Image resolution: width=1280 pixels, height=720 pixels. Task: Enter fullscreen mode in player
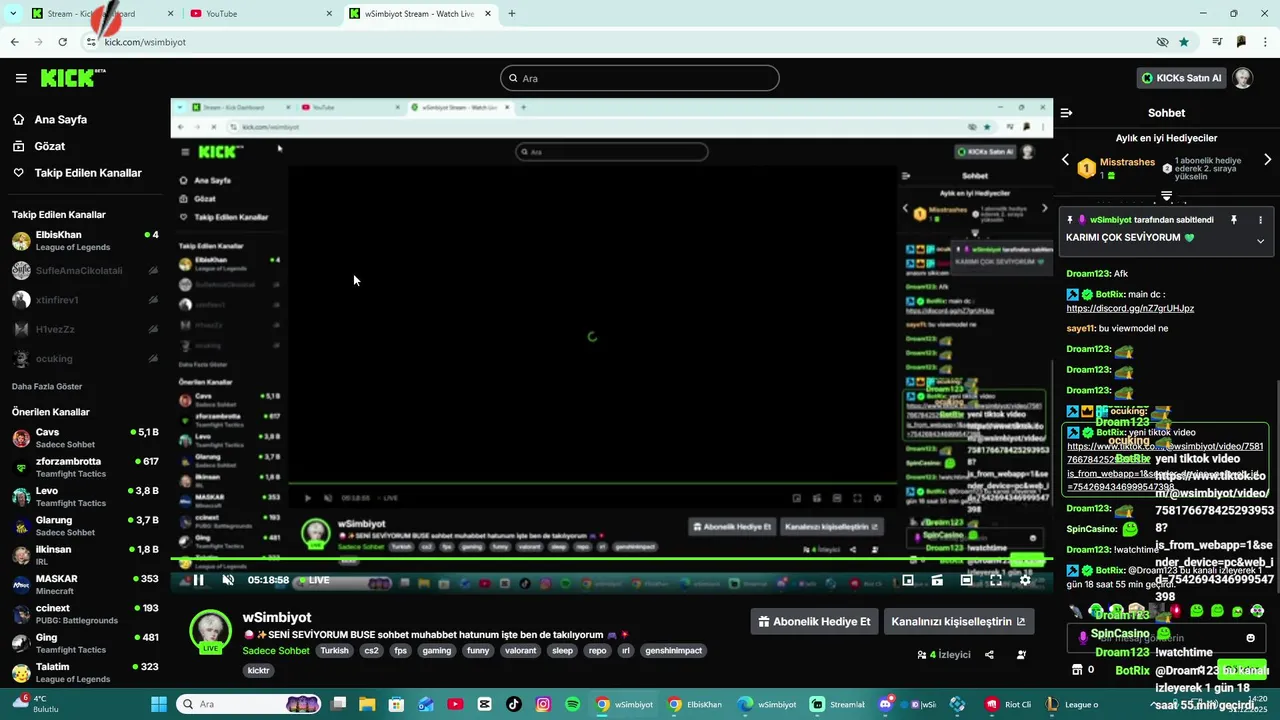click(996, 580)
